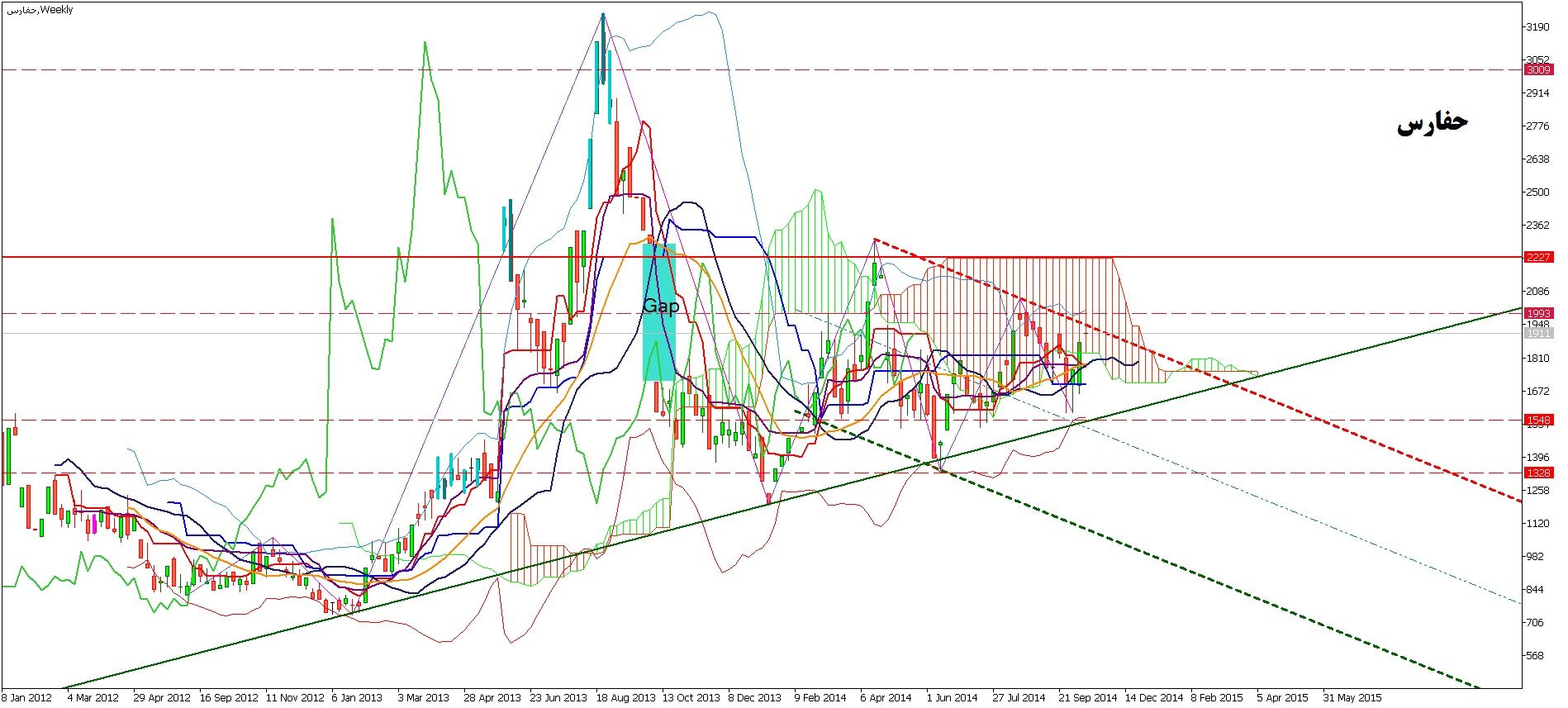This screenshot has width=1568, height=708.
Task: Click the grey 1911 current price label
Action: click(1538, 333)
